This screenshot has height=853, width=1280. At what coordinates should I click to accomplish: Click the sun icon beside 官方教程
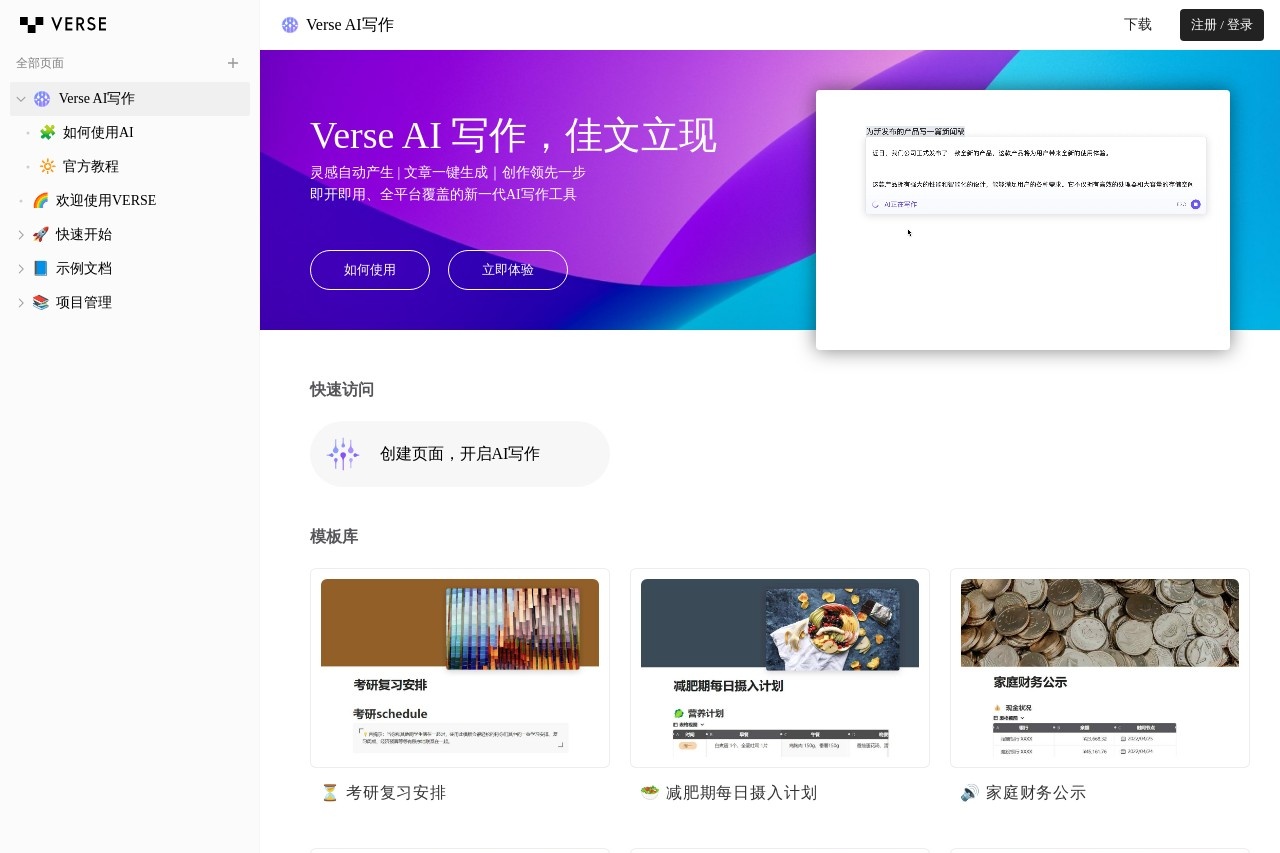47,166
